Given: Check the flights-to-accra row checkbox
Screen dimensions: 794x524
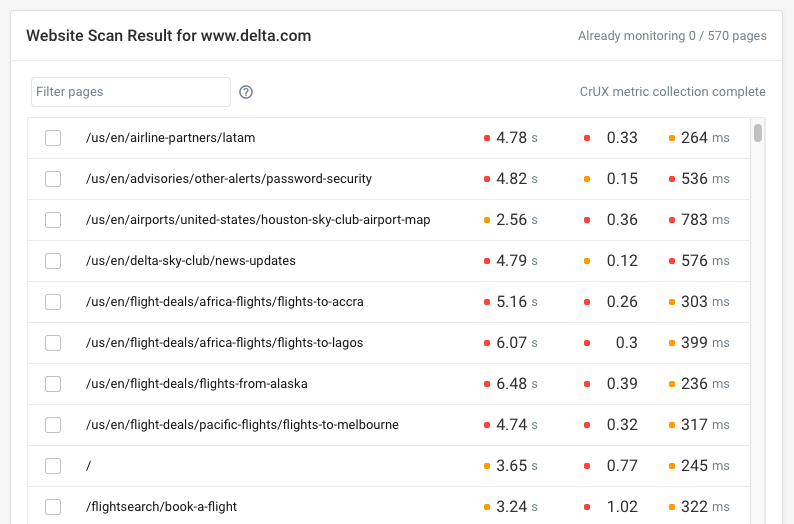Looking at the screenshot, I should tap(53, 302).
